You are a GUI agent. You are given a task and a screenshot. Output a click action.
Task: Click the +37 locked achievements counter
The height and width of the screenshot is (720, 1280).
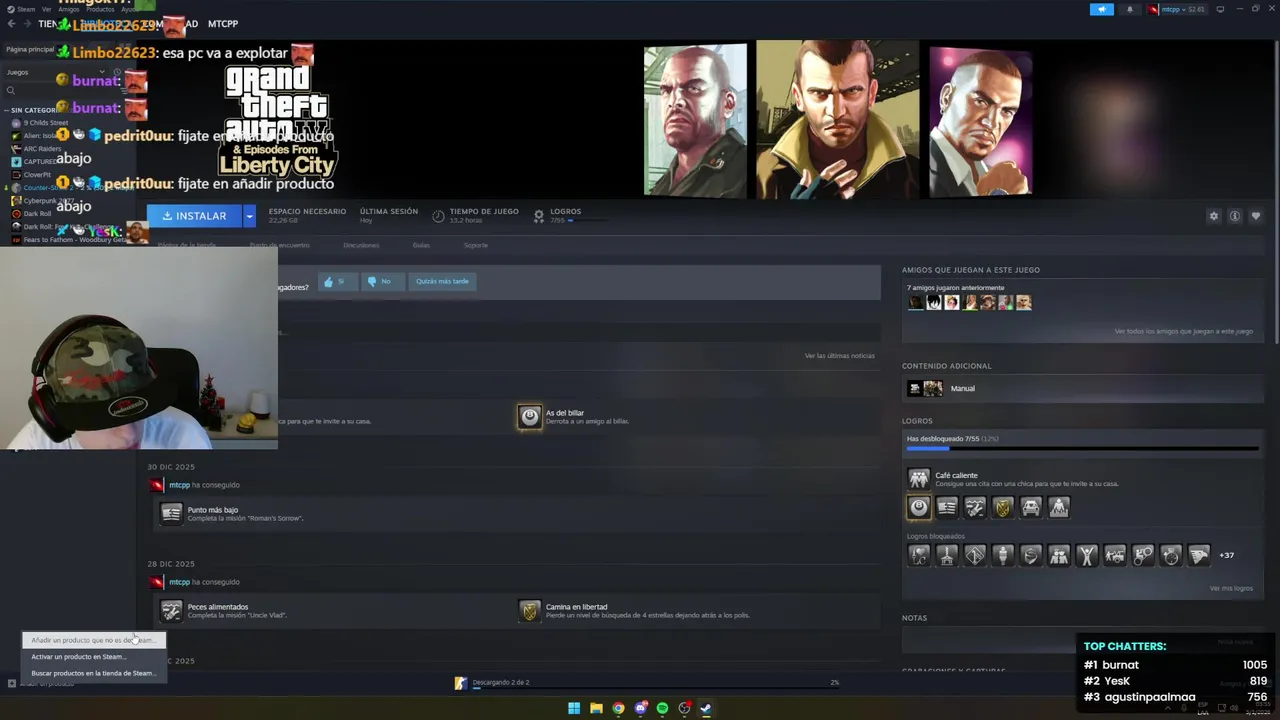pos(1226,555)
